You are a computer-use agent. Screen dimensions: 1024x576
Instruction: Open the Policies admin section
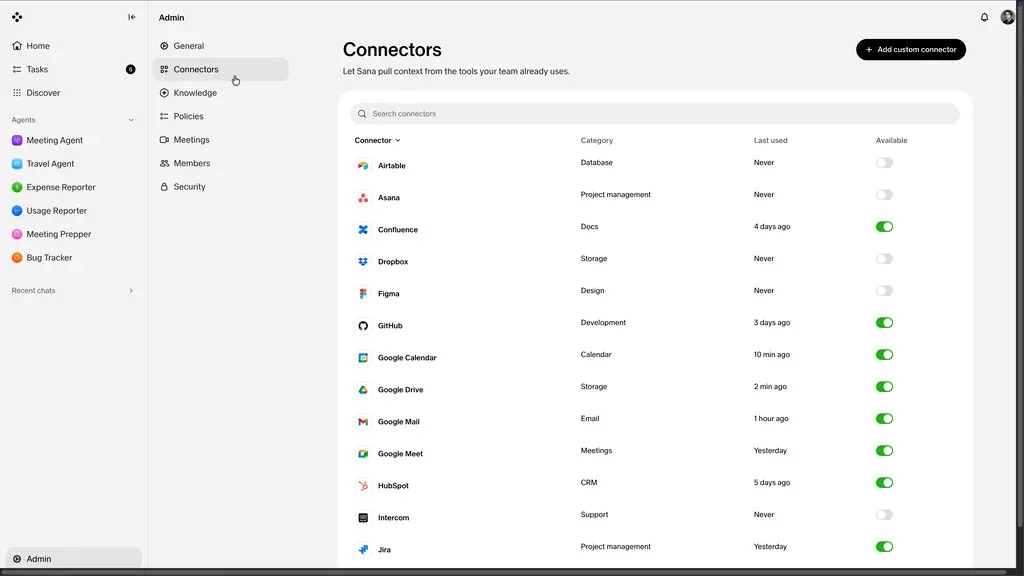pos(221,116)
